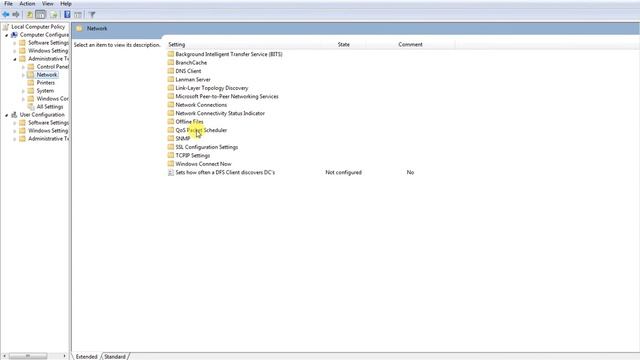640x360 pixels.
Task: Select System in the console tree
Action: click(45, 91)
